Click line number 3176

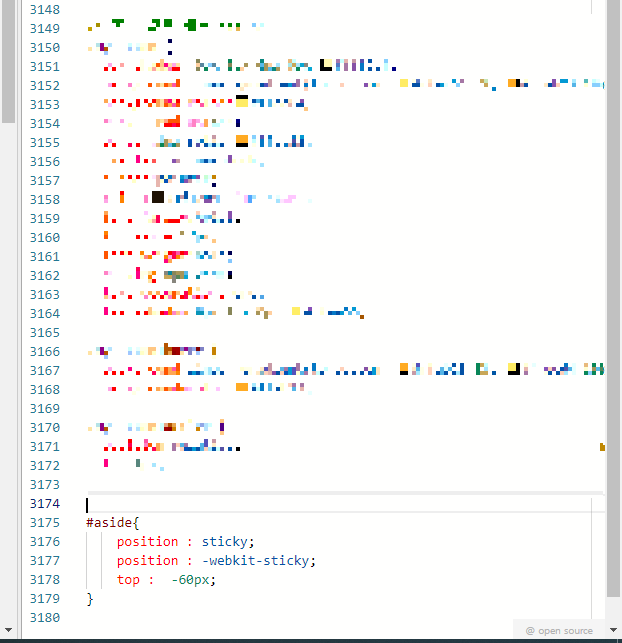(x=45, y=542)
